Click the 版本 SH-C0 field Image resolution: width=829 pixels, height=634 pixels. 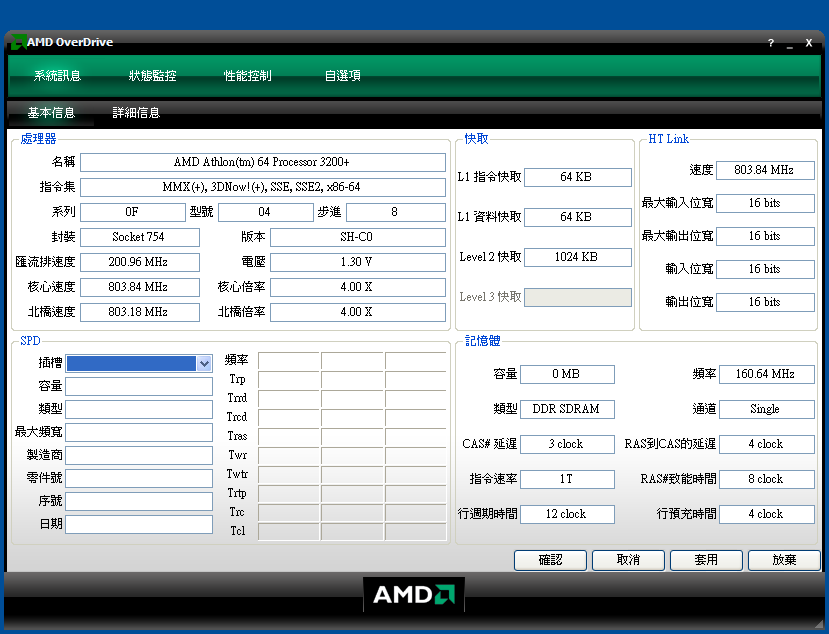coord(357,237)
